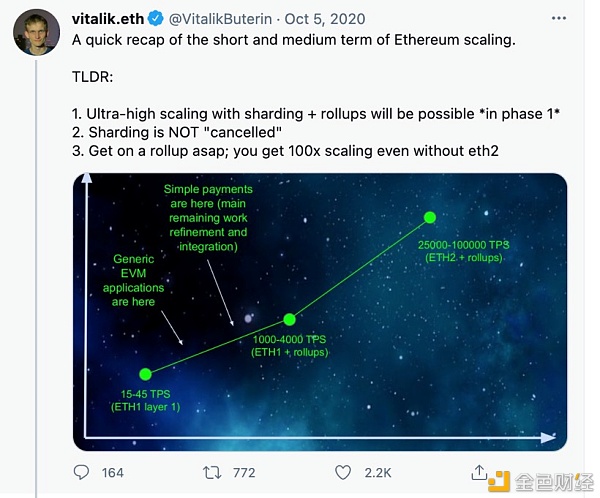This screenshot has width=600, height=498.
Task: Click the green dot above 15-45 TPS
Action: (x=145, y=374)
